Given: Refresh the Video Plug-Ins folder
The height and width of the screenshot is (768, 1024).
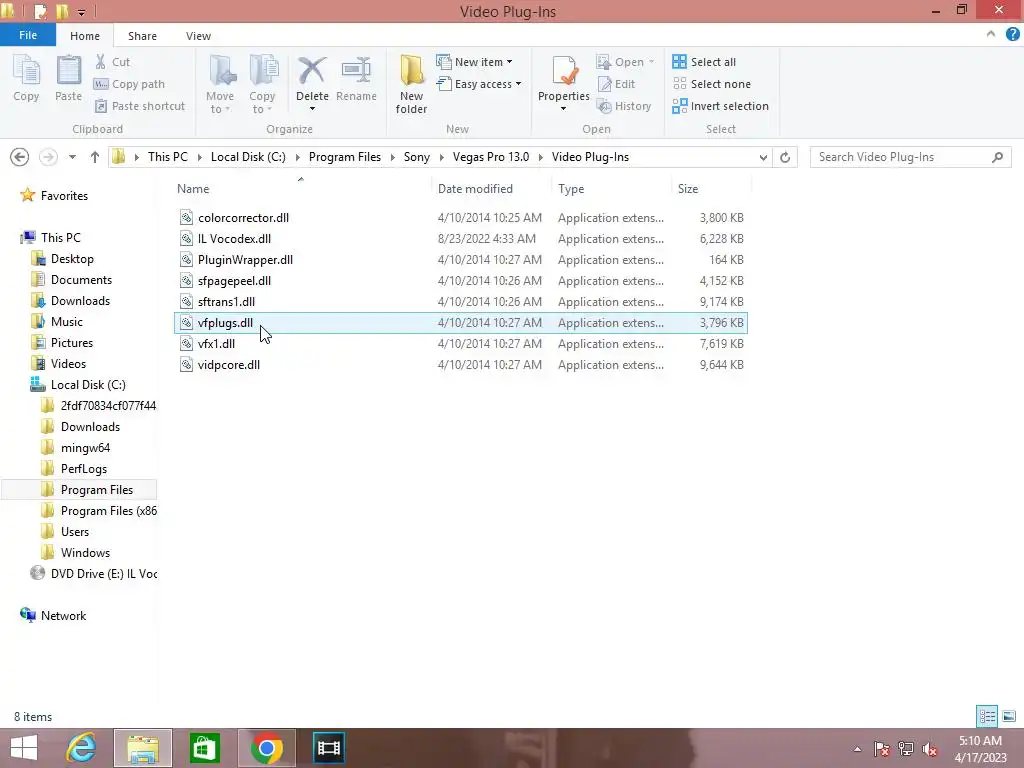Looking at the screenshot, I should pos(785,157).
